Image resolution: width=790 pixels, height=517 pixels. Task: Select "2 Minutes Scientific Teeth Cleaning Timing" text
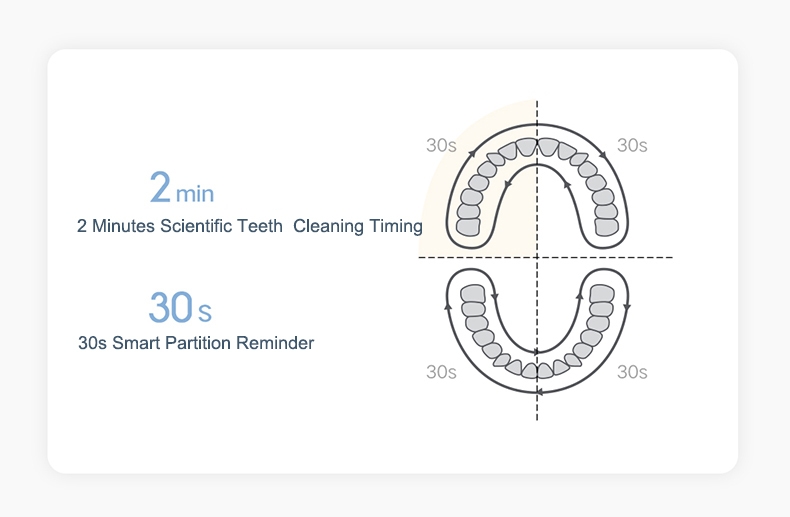pyautogui.click(x=249, y=226)
